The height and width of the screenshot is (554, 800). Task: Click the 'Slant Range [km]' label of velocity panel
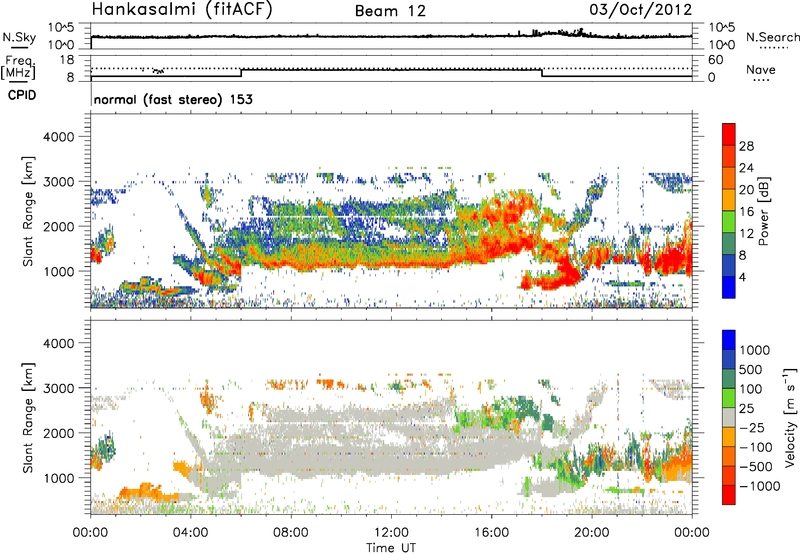point(28,418)
